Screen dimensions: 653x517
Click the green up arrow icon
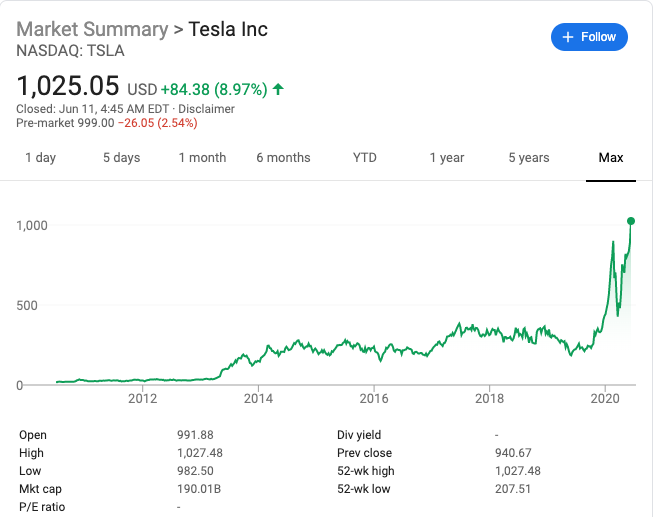[x=278, y=90]
